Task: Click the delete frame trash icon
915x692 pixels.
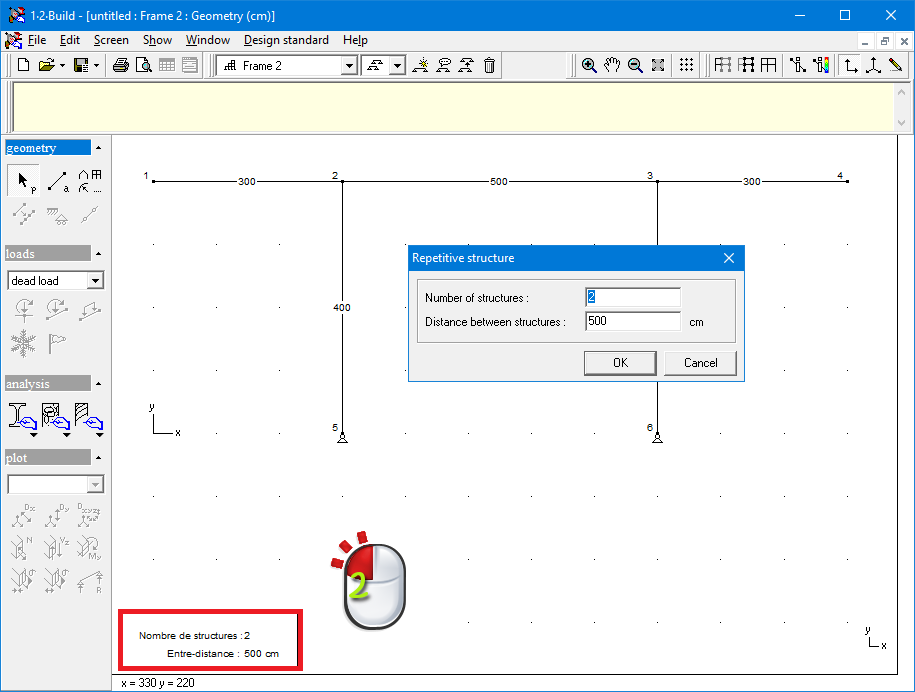Action: (x=489, y=66)
